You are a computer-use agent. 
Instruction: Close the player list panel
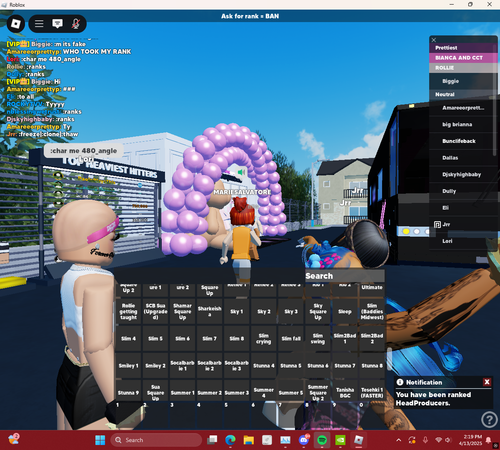point(434,40)
